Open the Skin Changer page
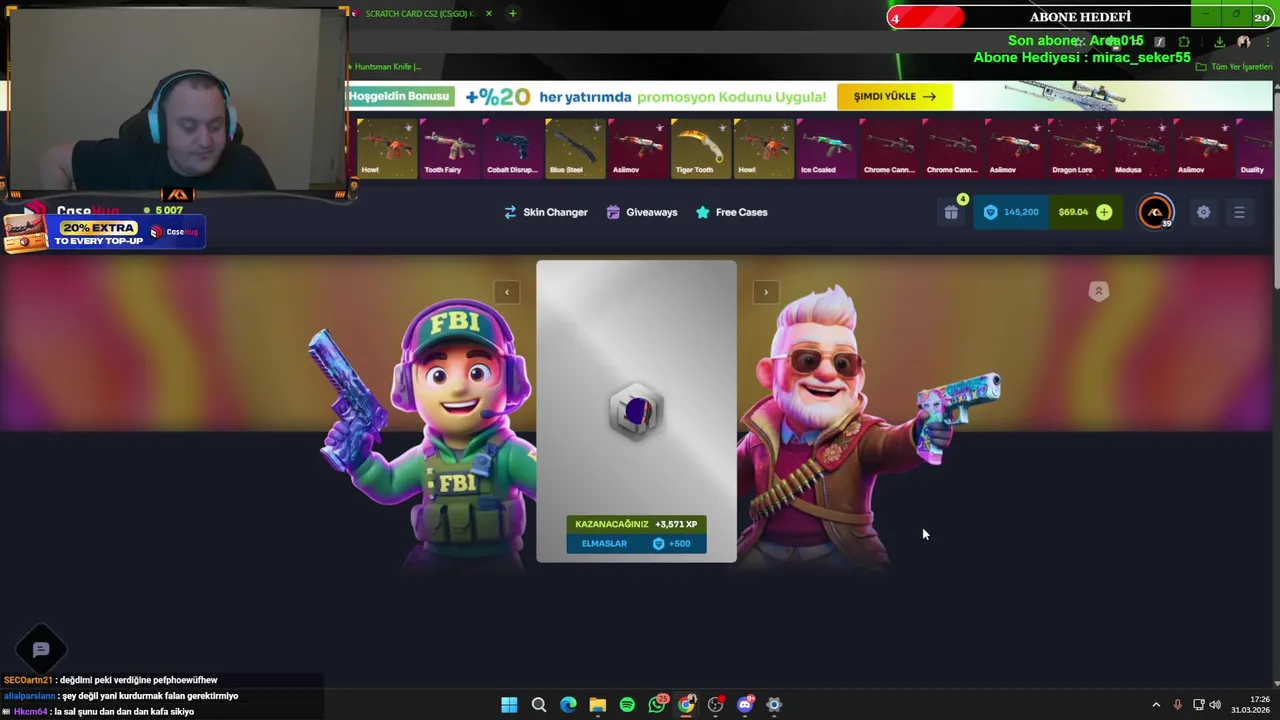This screenshot has width=1280, height=720. click(x=545, y=212)
